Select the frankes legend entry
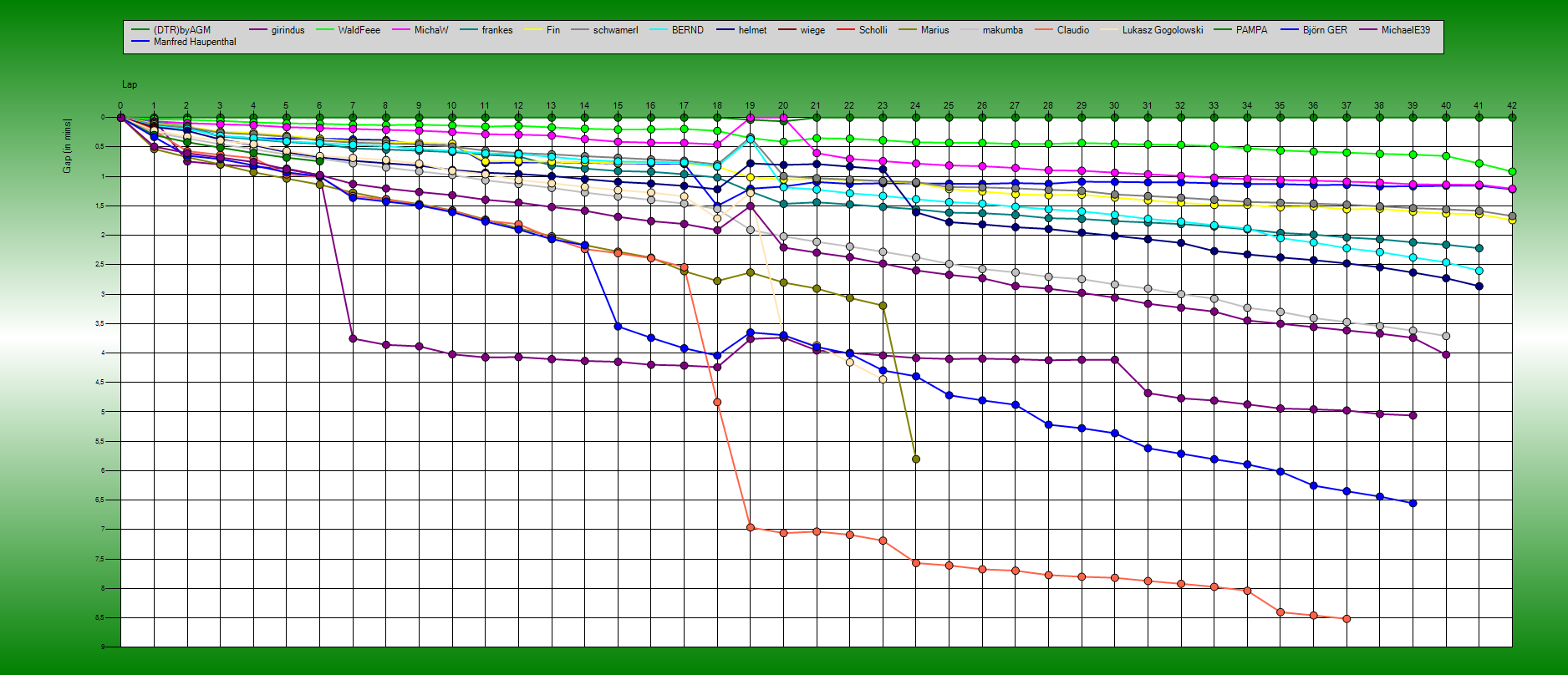This screenshot has width=1568, height=675. tap(486, 30)
